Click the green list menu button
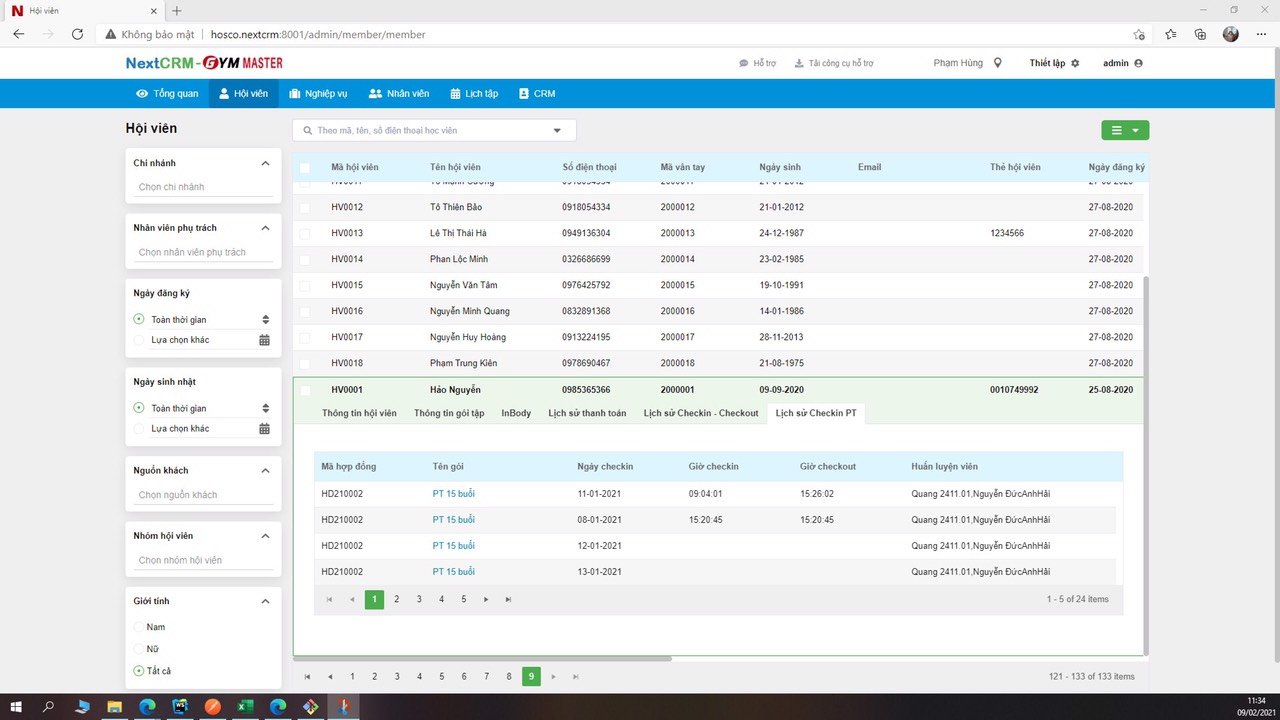This screenshot has width=1280, height=720. coord(1125,130)
